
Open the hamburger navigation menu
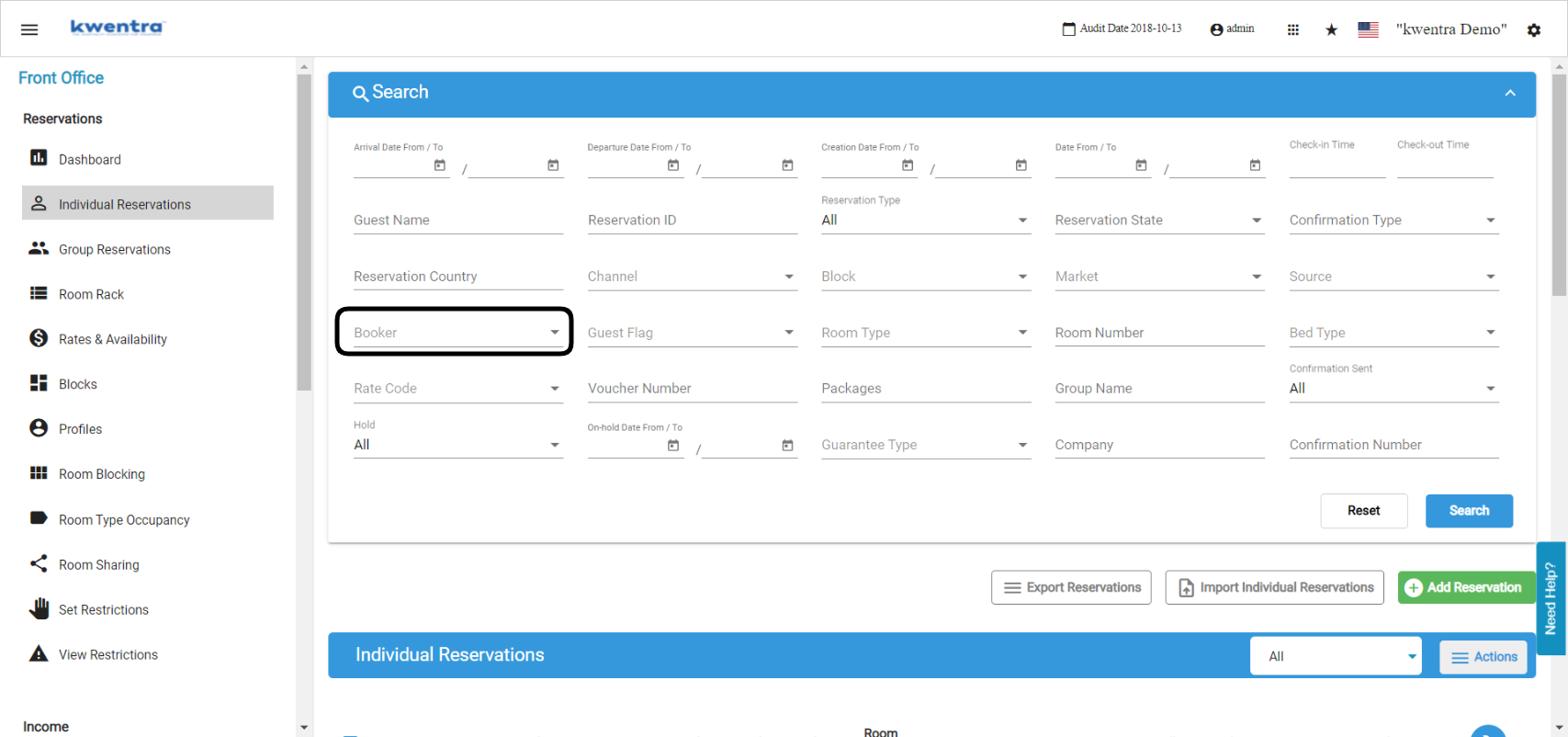pyautogui.click(x=29, y=29)
